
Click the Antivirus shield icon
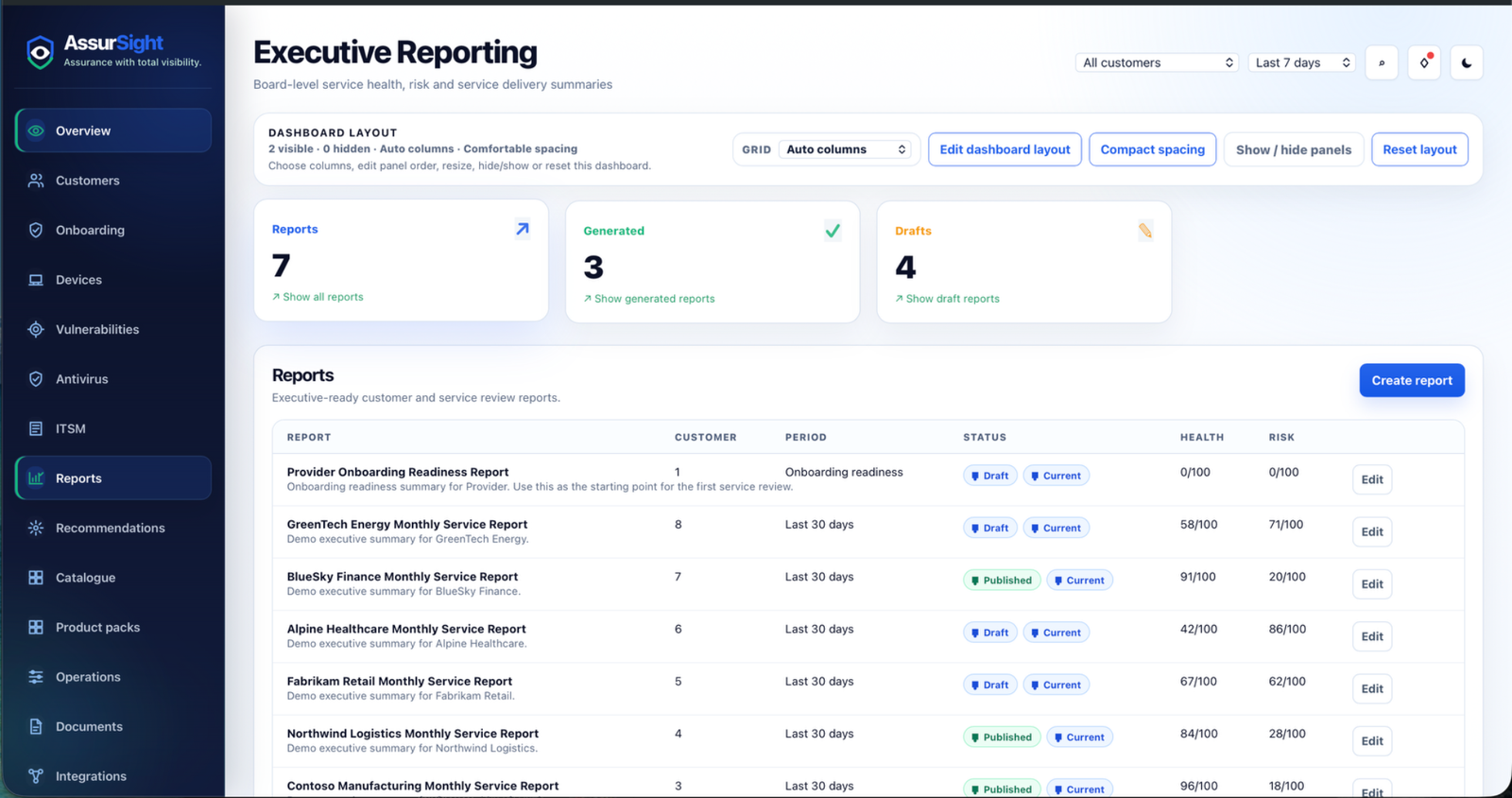(36, 379)
